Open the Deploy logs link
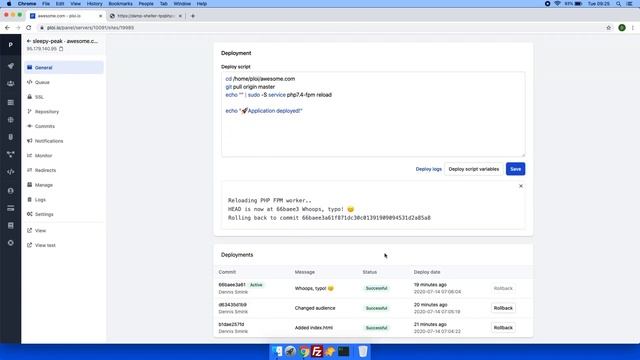Screen dimensions: 640x360 click(429, 169)
